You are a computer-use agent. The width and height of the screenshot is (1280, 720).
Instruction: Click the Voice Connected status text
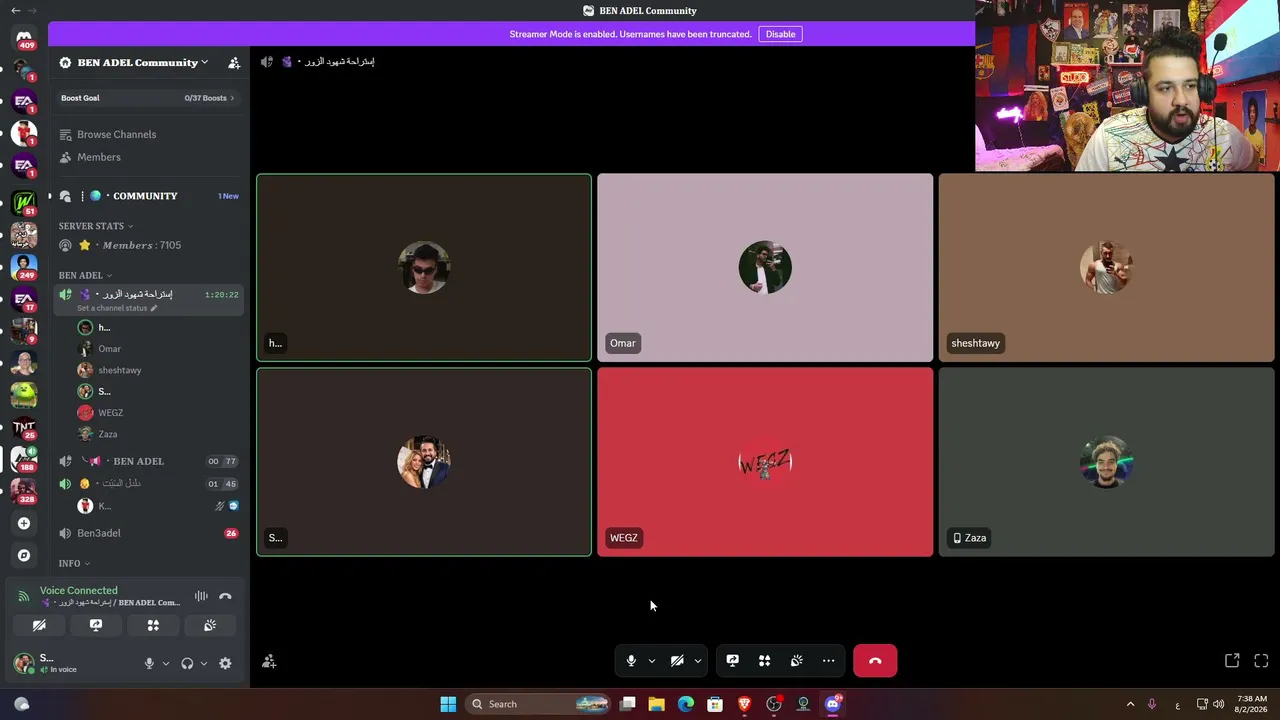[78, 591]
